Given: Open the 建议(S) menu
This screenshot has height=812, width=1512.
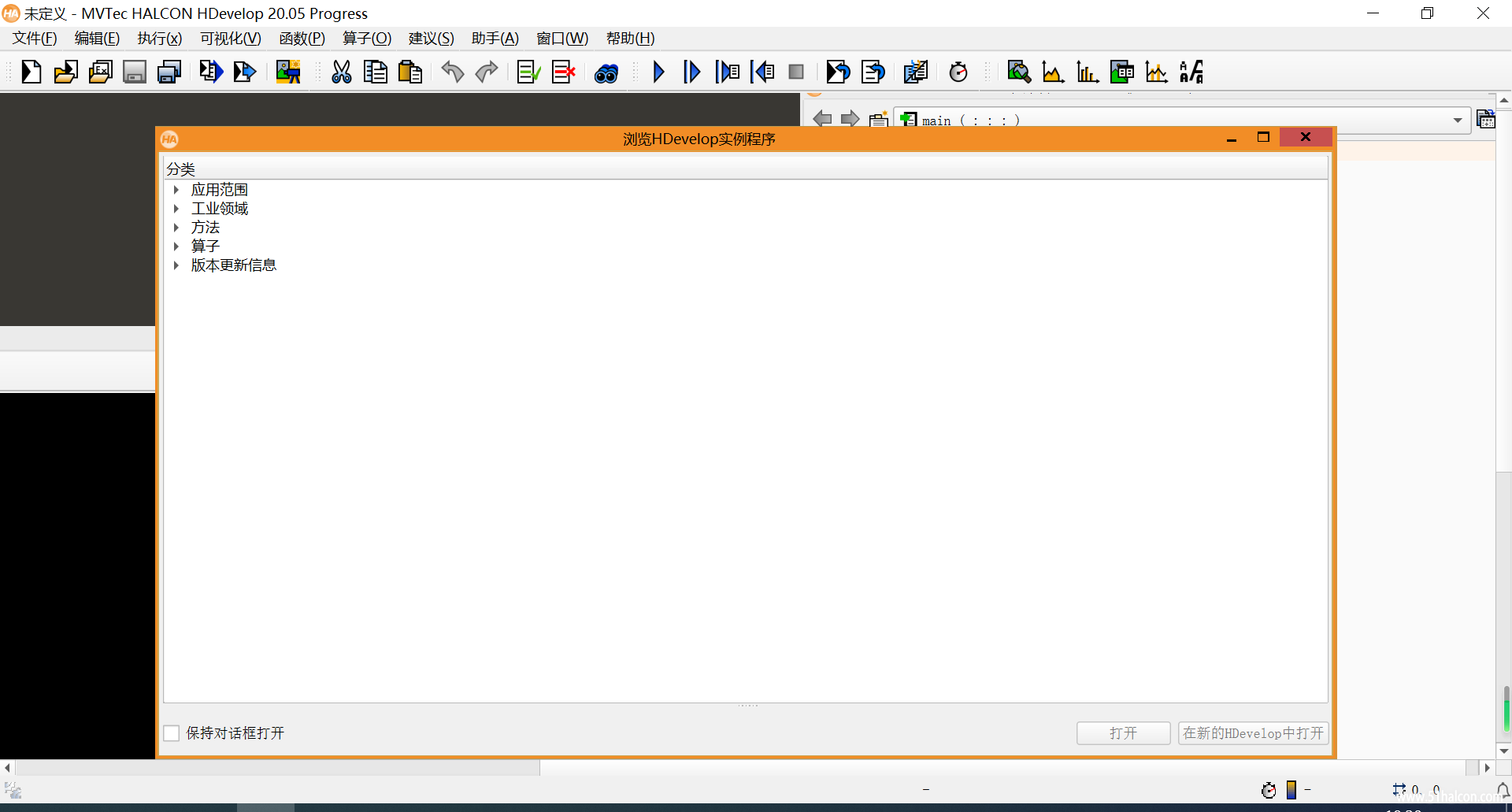Looking at the screenshot, I should tap(431, 39).
